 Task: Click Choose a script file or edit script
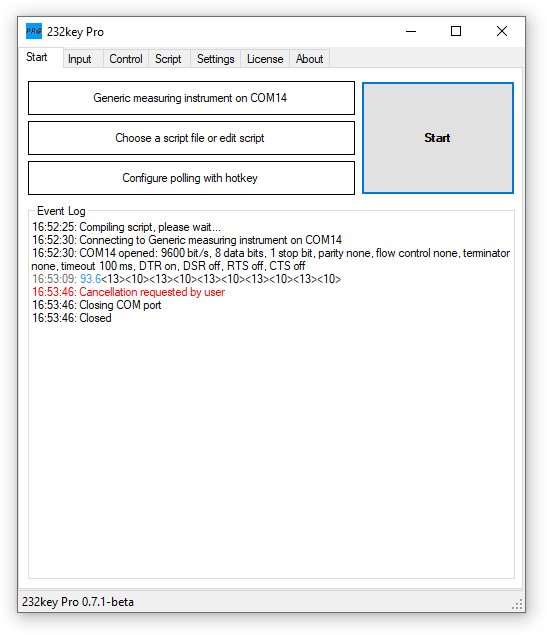(x=191, y=138)
